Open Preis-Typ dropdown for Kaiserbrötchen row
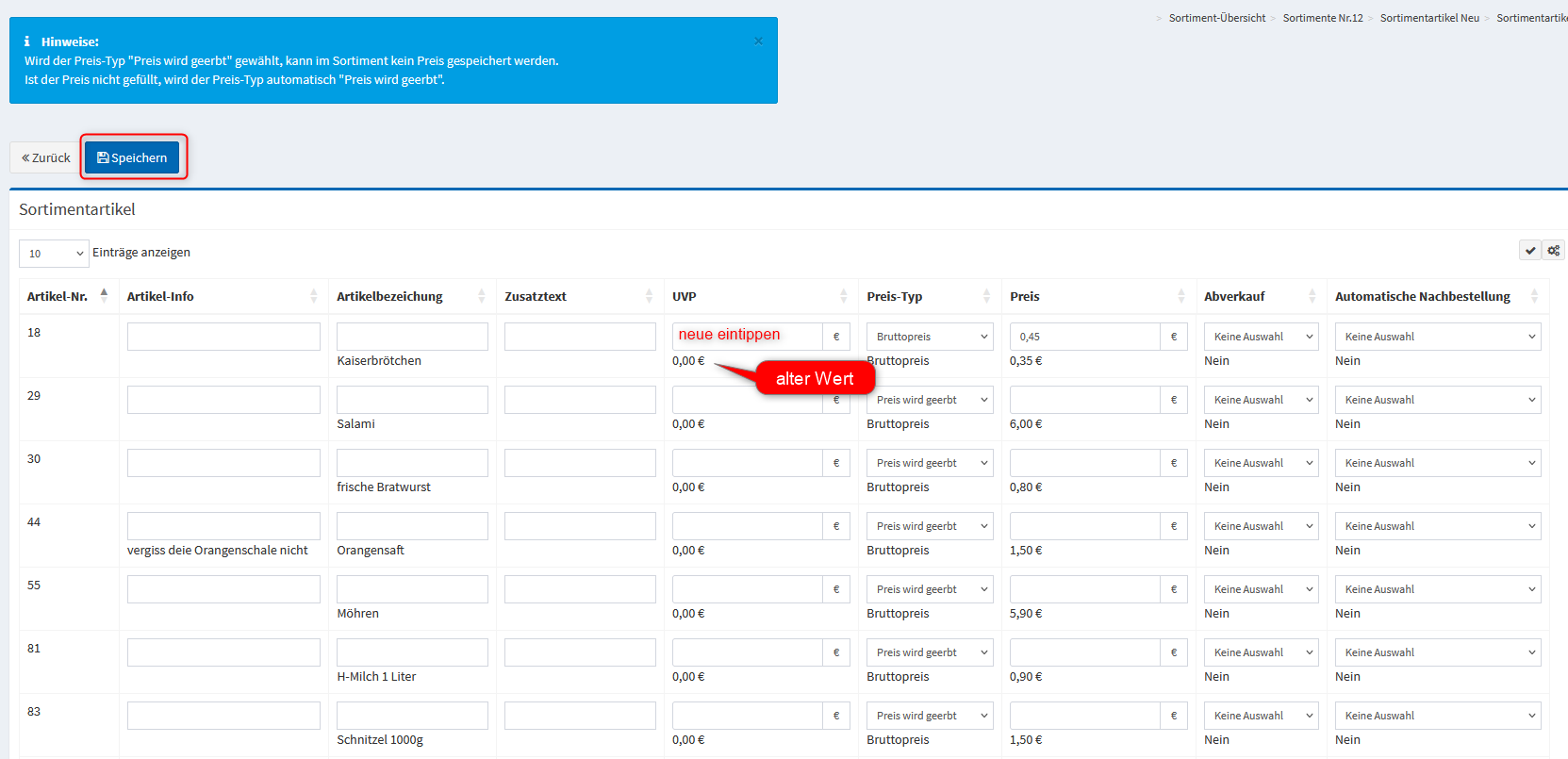The width and height of the screenshot is (1568, 759). tap(929, 337)
